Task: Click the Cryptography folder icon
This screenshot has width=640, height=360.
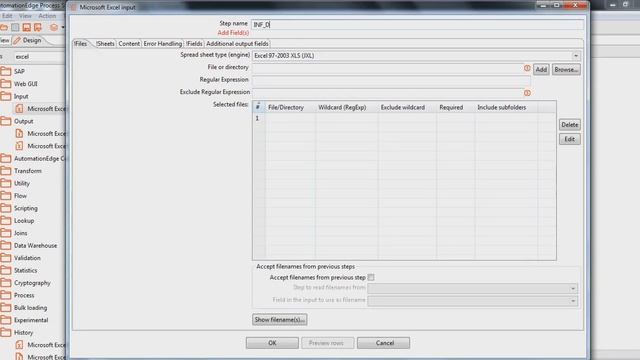Action: click(6, 283)
